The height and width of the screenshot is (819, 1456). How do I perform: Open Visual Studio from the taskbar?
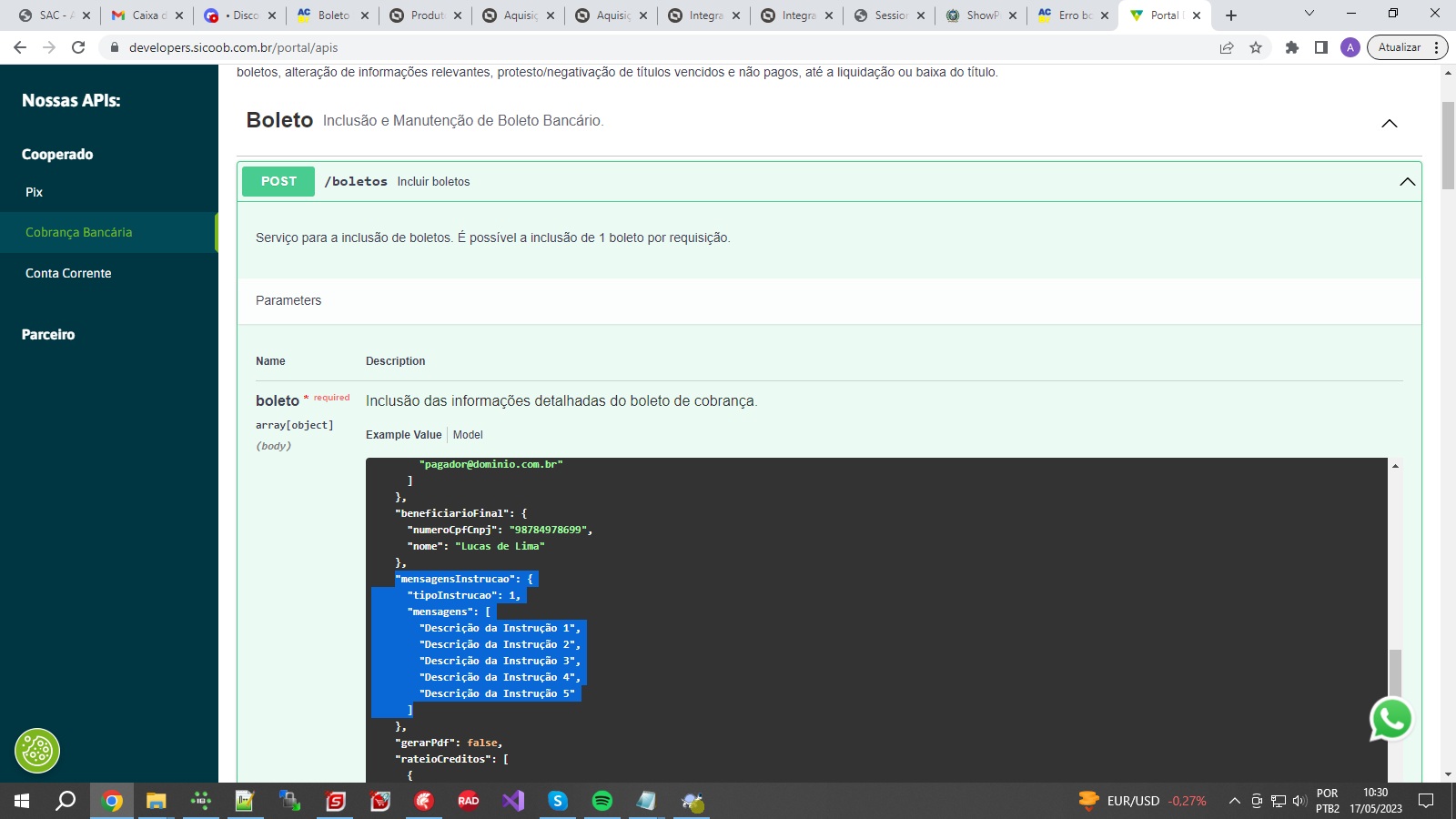click(x=513, y=801)
